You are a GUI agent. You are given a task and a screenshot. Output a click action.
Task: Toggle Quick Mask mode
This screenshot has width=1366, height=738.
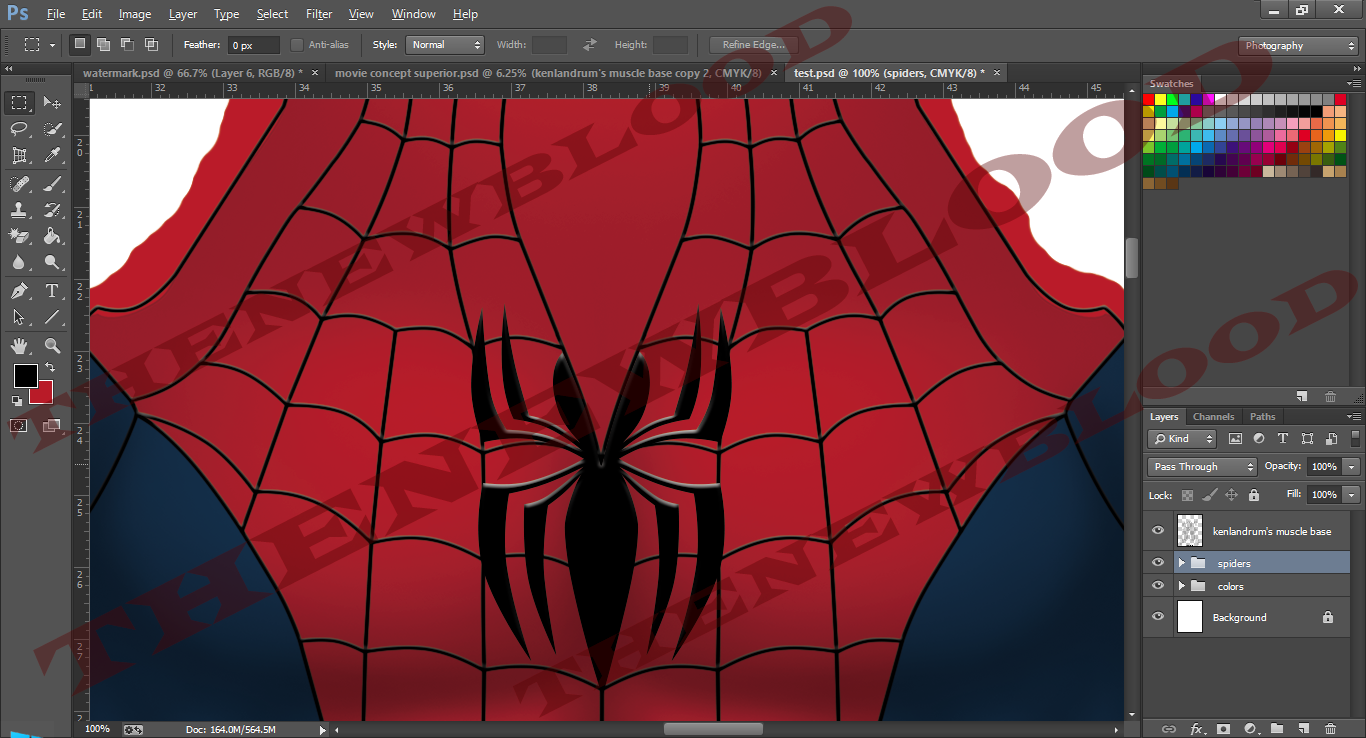pyautogui.click(x=19, y=426)
